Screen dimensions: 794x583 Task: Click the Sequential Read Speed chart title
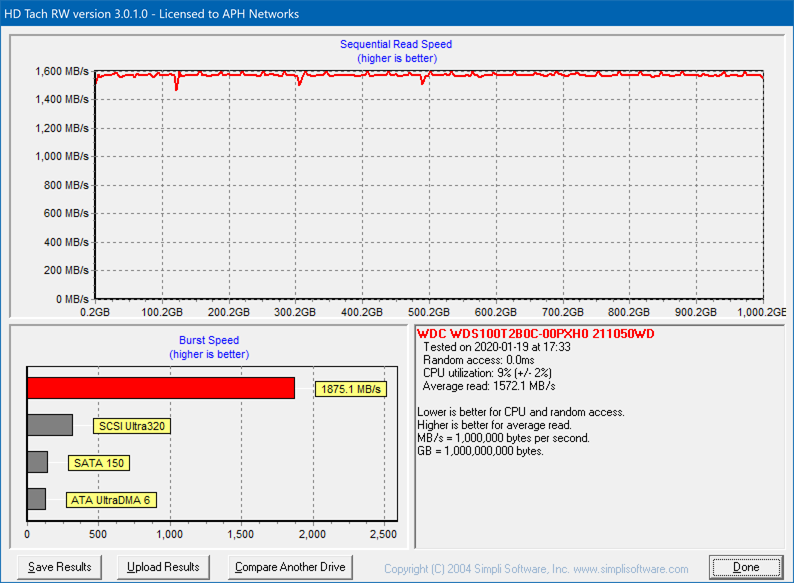396,44
